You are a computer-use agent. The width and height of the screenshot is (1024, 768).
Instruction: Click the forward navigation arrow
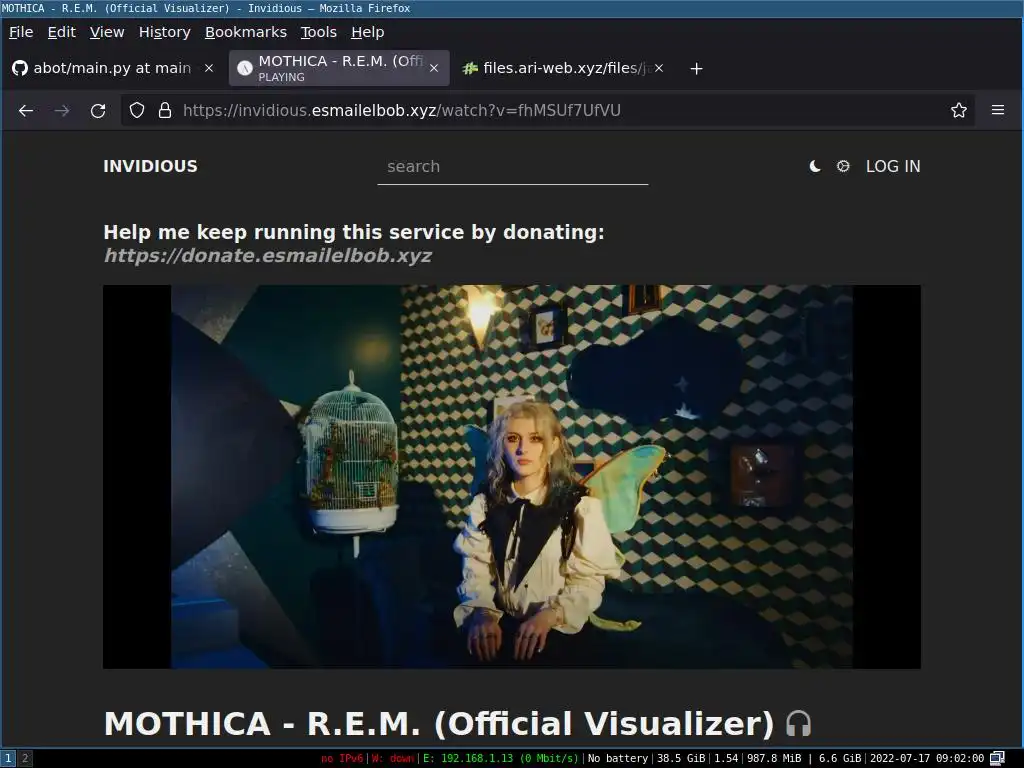pyautogui.click(x=62, y=111)
